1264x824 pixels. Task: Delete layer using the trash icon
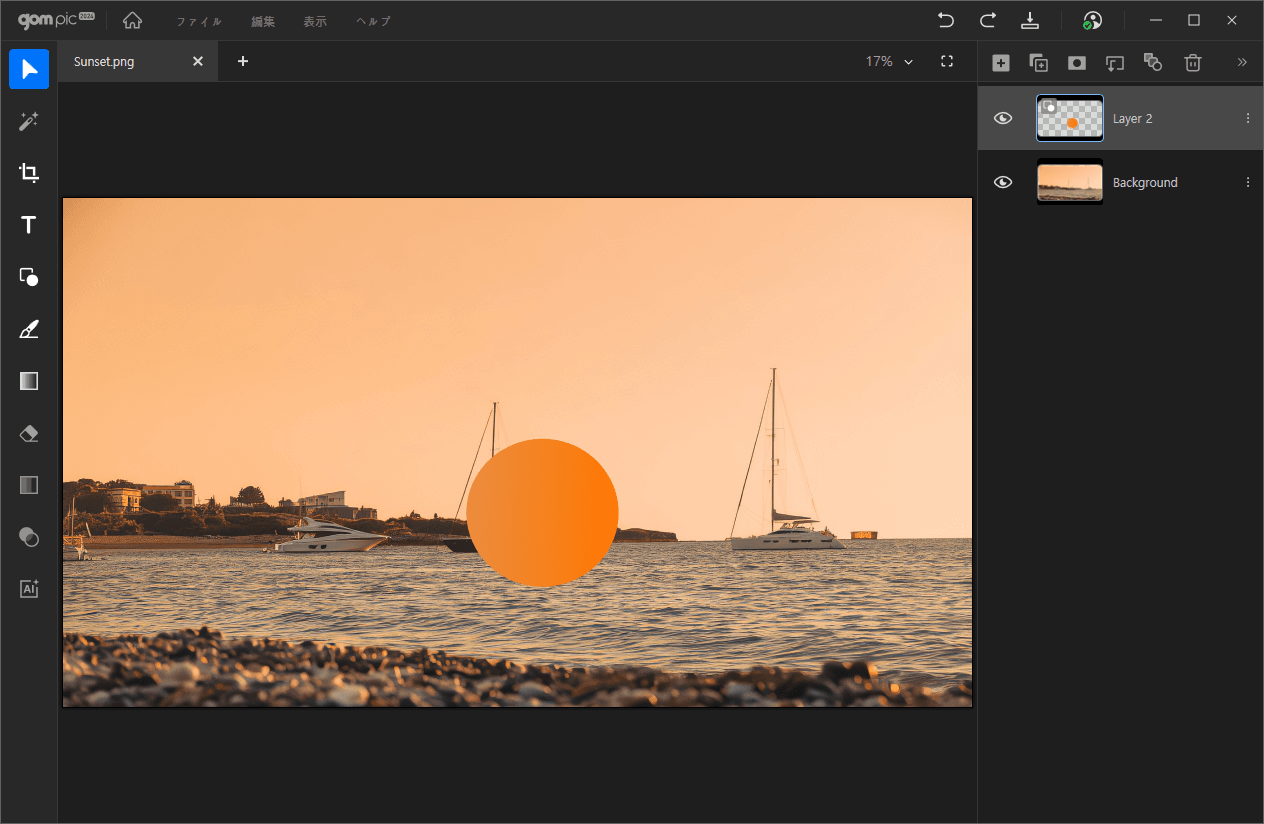click(x=1192, y=62)
